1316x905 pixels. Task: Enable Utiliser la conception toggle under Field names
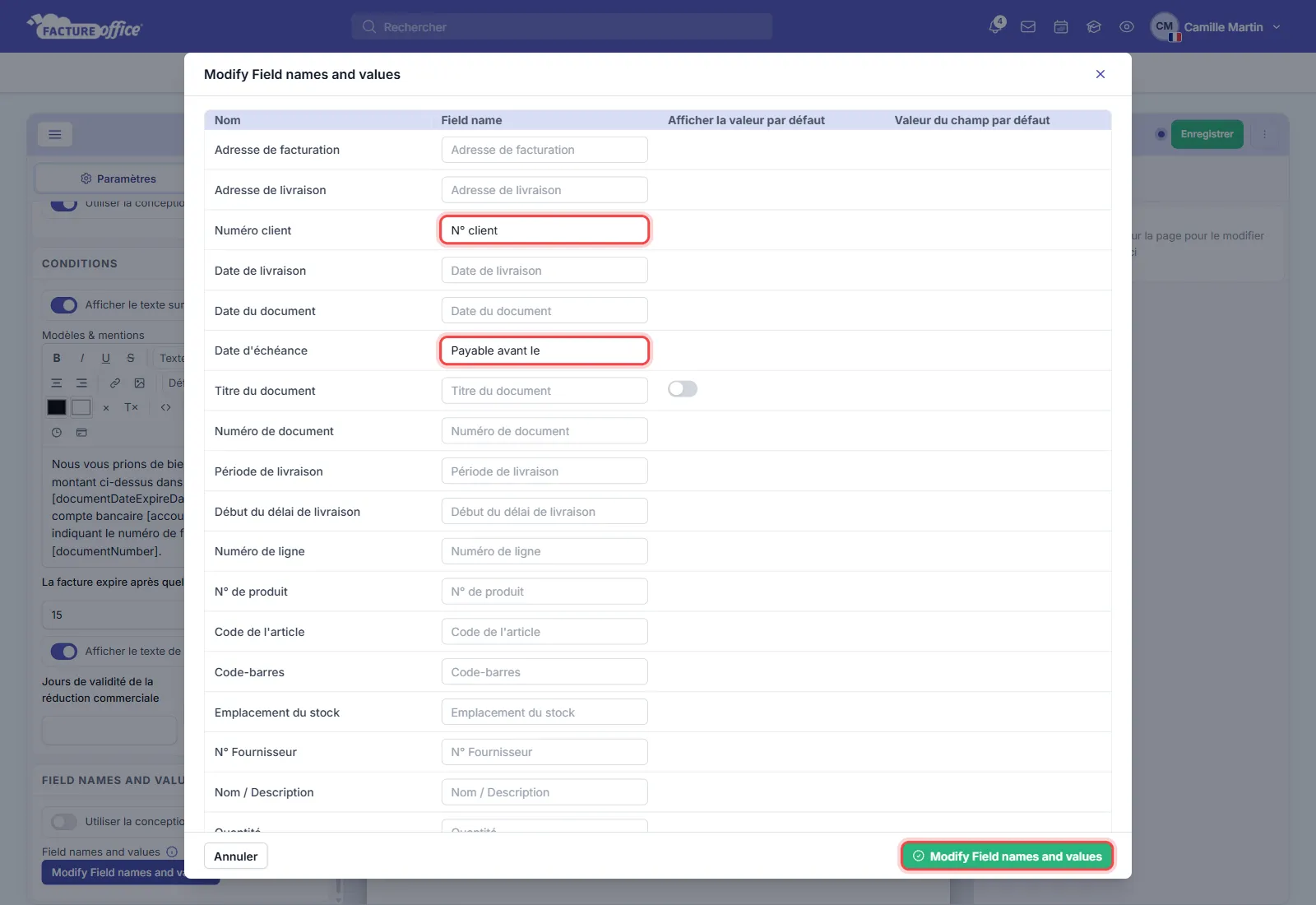pos(64,822)
